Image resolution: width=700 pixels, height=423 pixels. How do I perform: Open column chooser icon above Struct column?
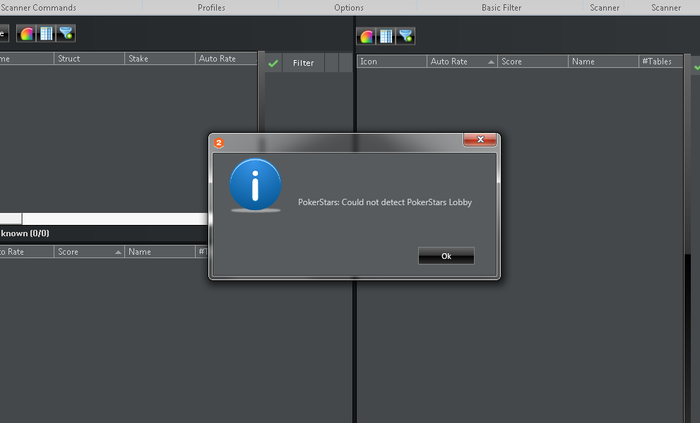click(46, 33)
